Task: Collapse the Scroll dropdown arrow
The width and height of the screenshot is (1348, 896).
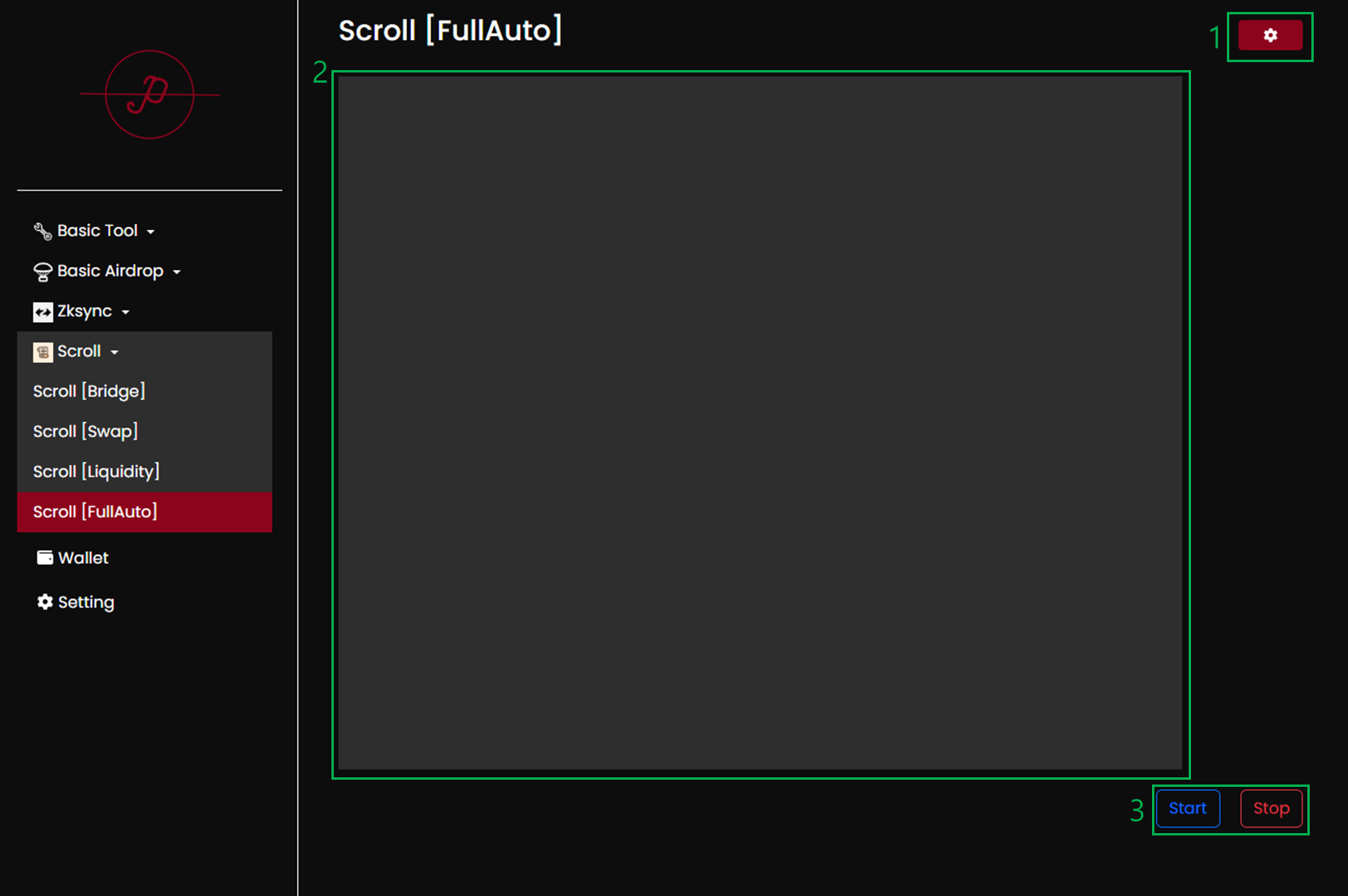Action: [x=115, y=352]
